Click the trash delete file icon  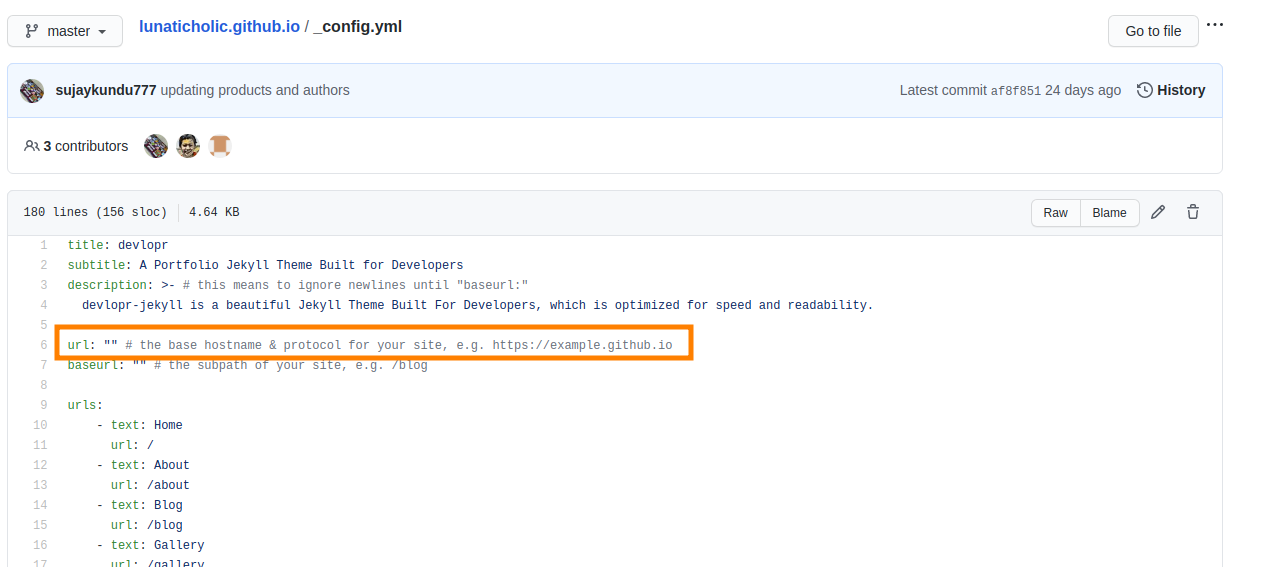(x=1193, y=212)
